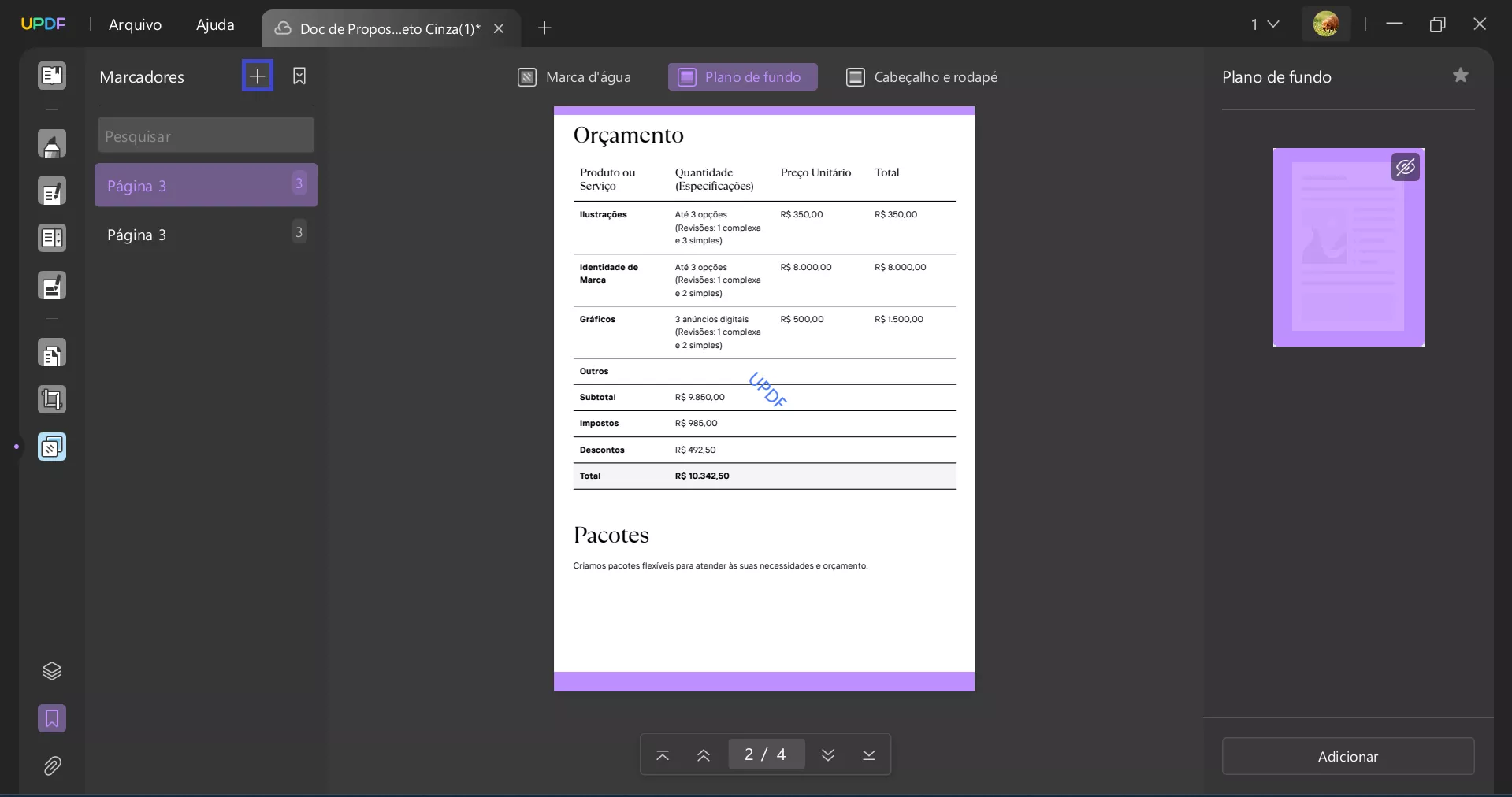Add a new bookmark marker
This screenshot has width=1512, height=797.
(257, 76)
